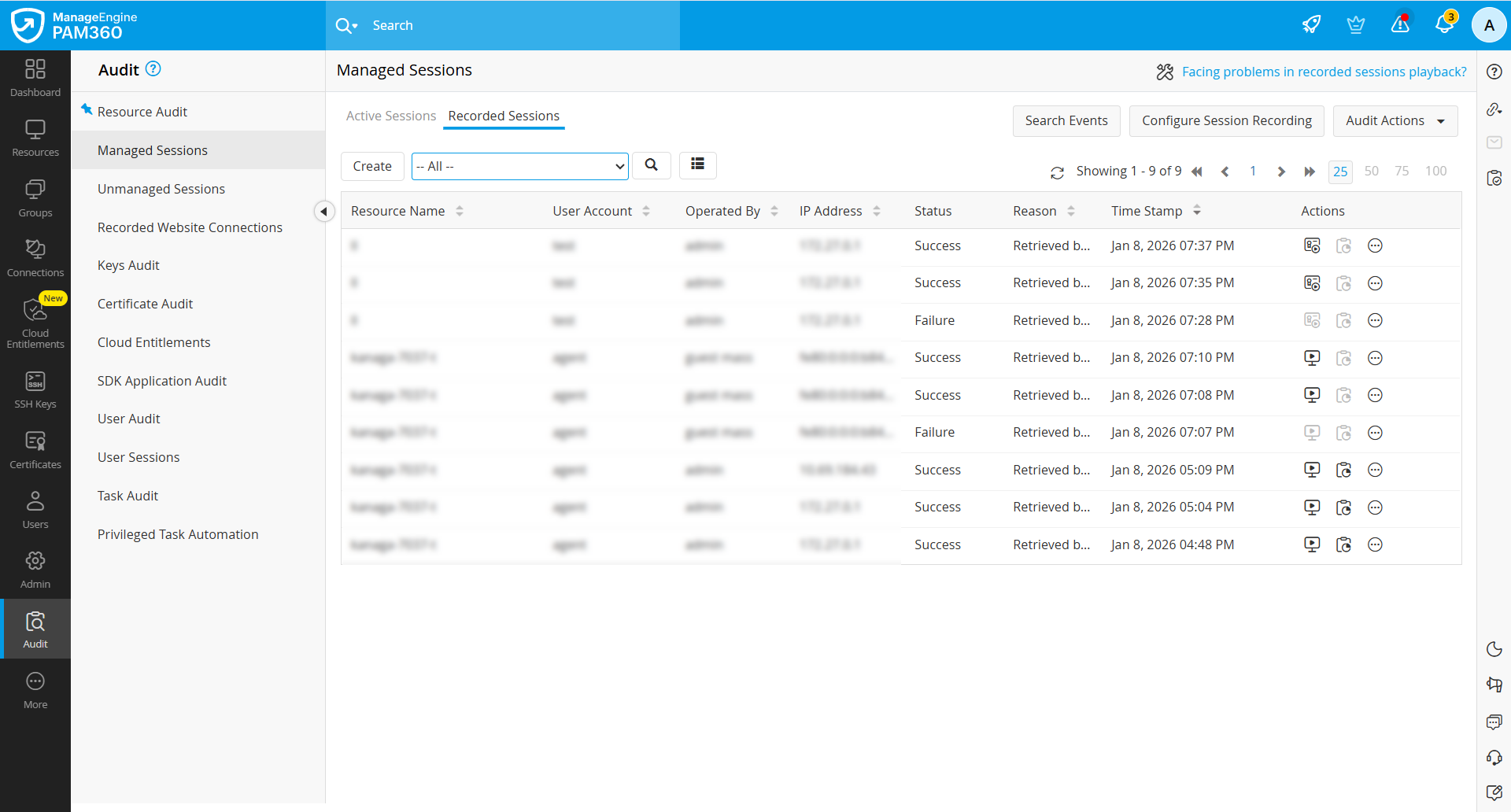Collapse the Audit side panel
Image resolution: width=1511 pixels, height=812 pixels.
[x=323, y=212]
